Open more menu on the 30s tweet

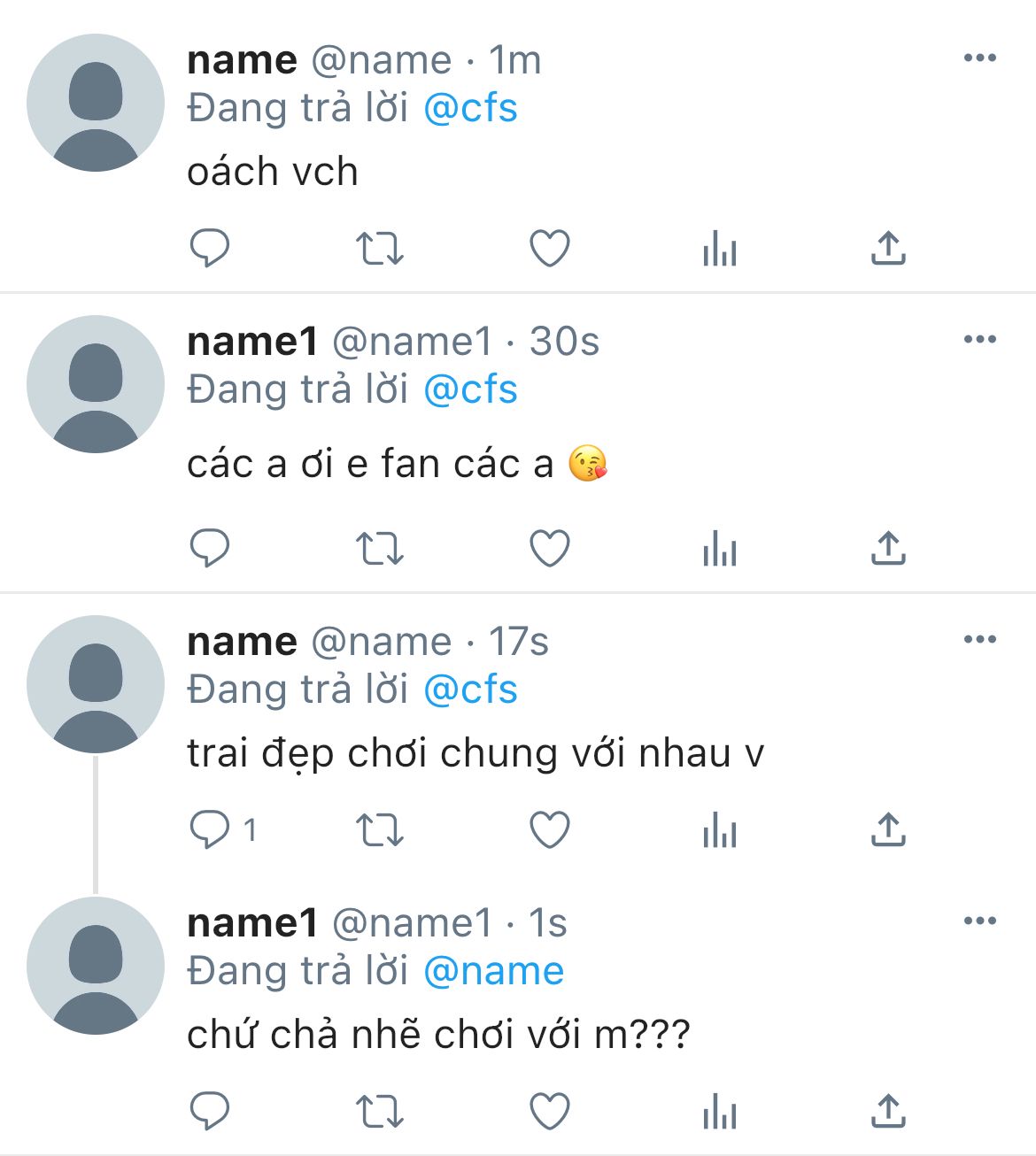[x=979, y=340]
